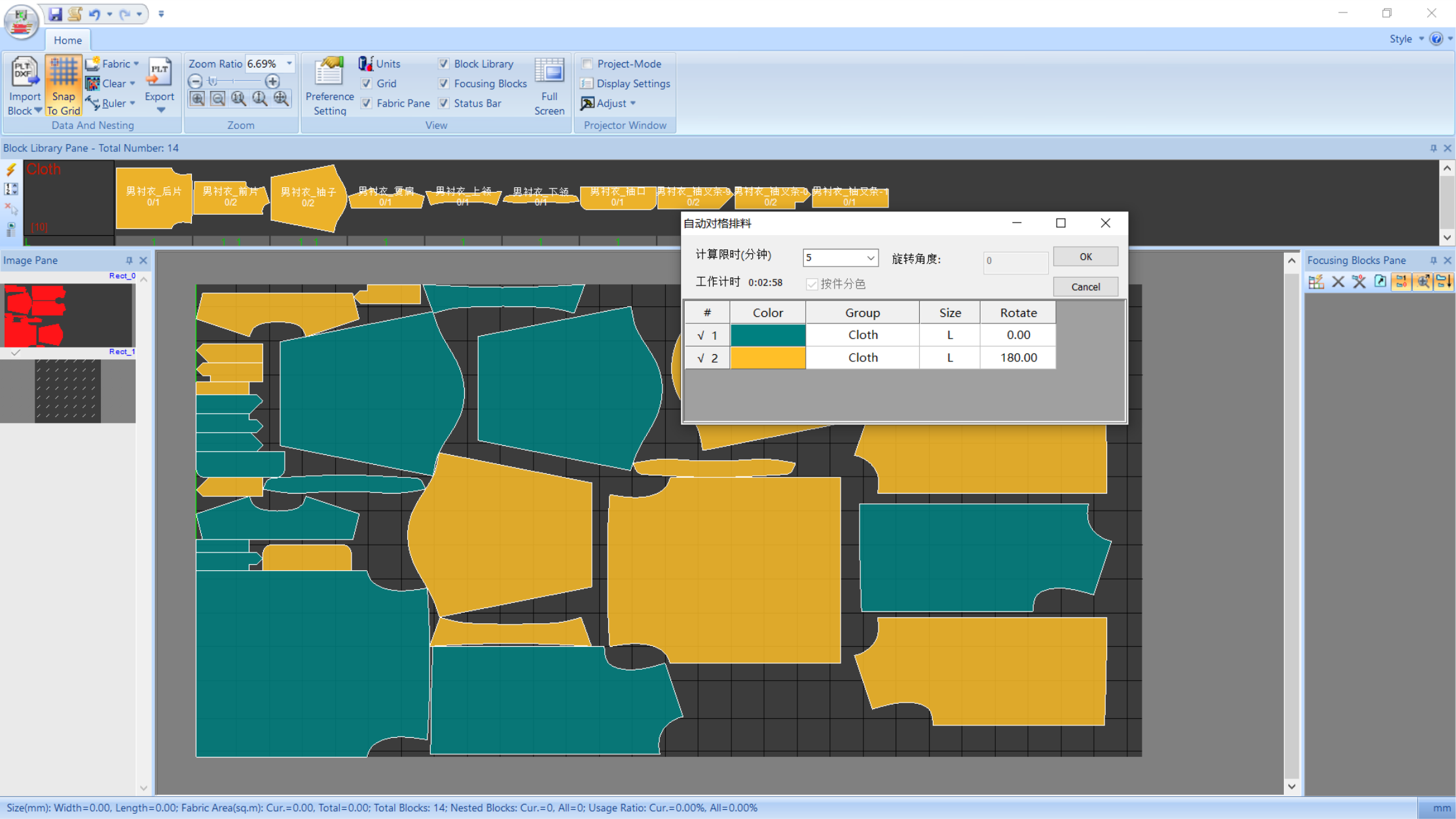Click Save icon in quick access toolbar
The image size is (1456, 819).
click(x=56, y=14)
